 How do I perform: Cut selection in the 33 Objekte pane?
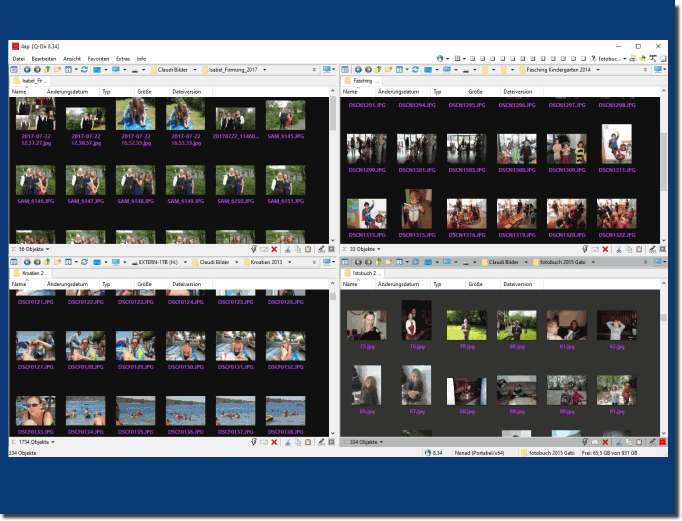tap(618, 249)
